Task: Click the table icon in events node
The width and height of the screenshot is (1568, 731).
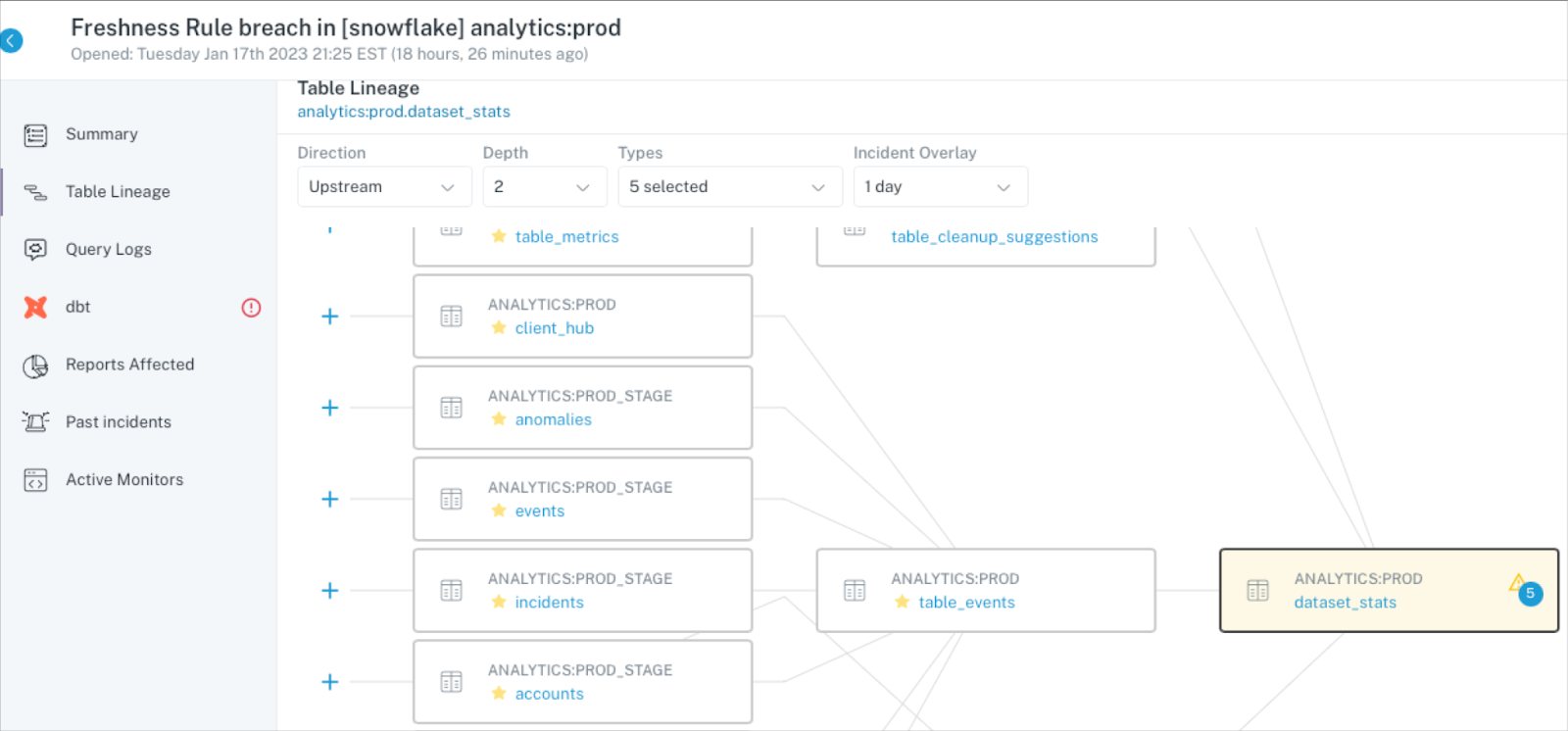Action: 451,499
